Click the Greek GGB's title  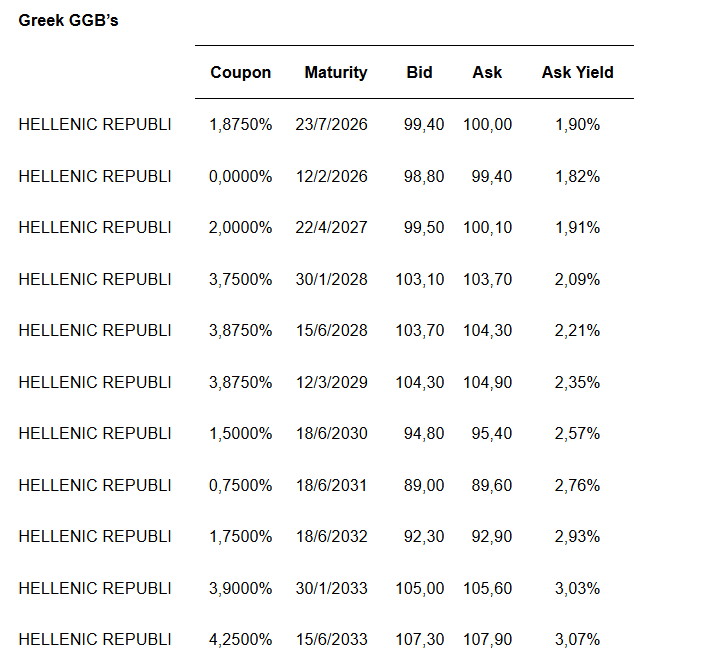[x=68, y=20]
